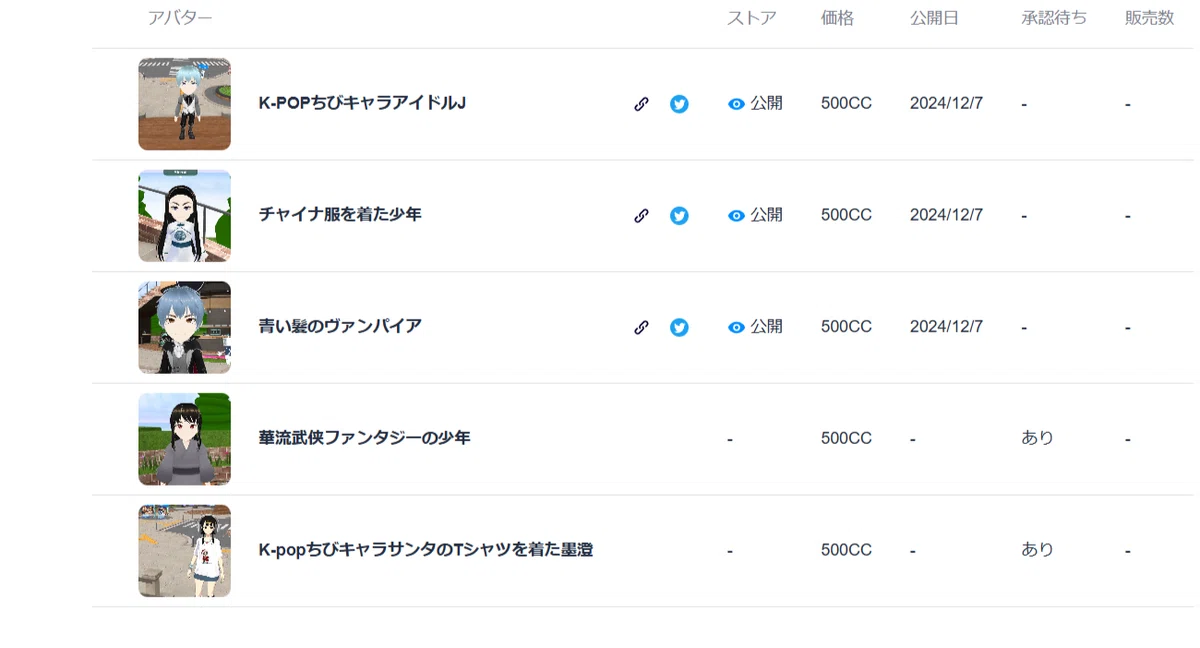
Task: Copy link icon for K-POPちびキャラアイドルJ
Action: point(642,104)
